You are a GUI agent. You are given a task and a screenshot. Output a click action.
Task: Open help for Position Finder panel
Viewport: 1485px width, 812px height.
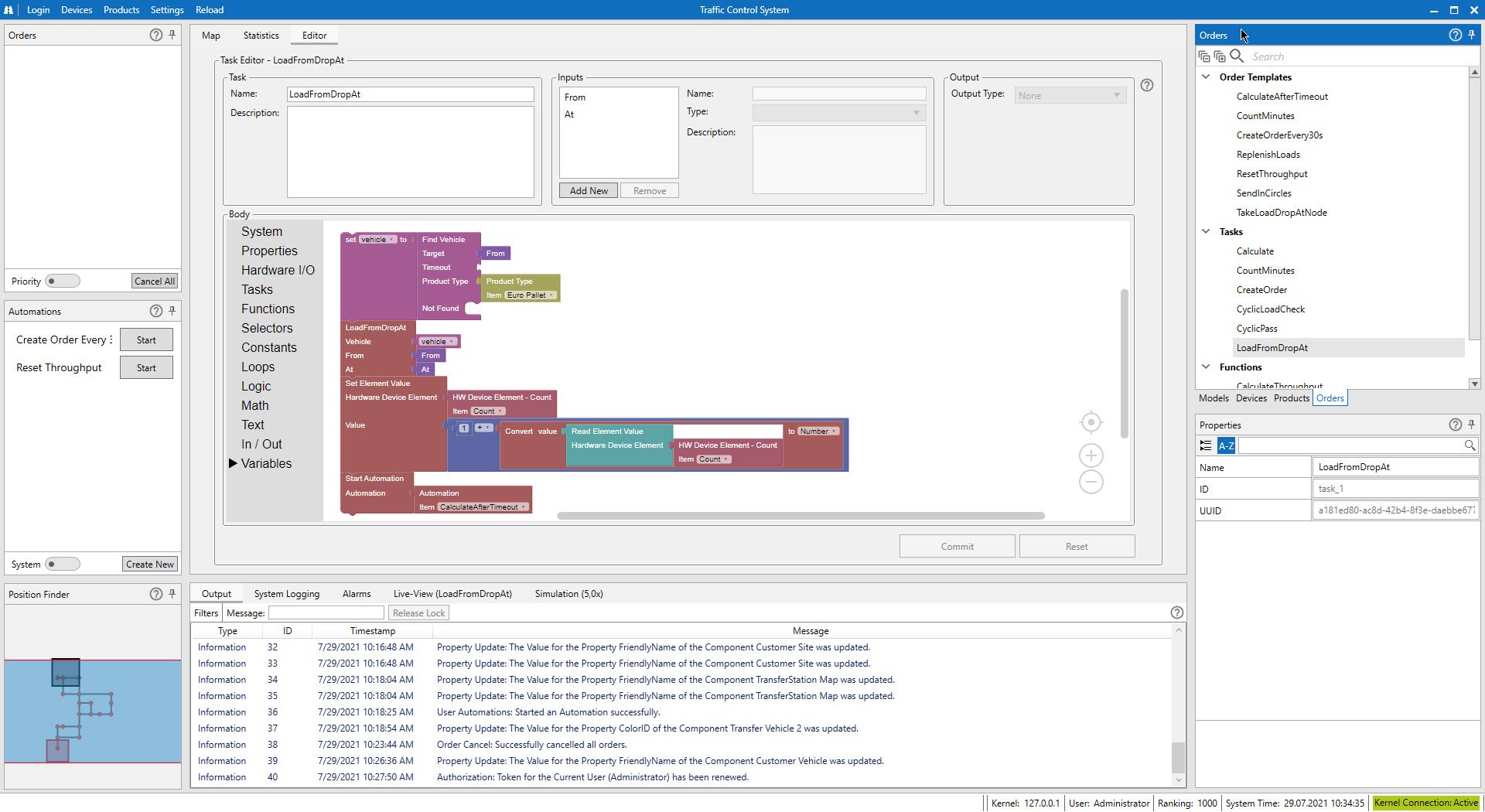156,594
